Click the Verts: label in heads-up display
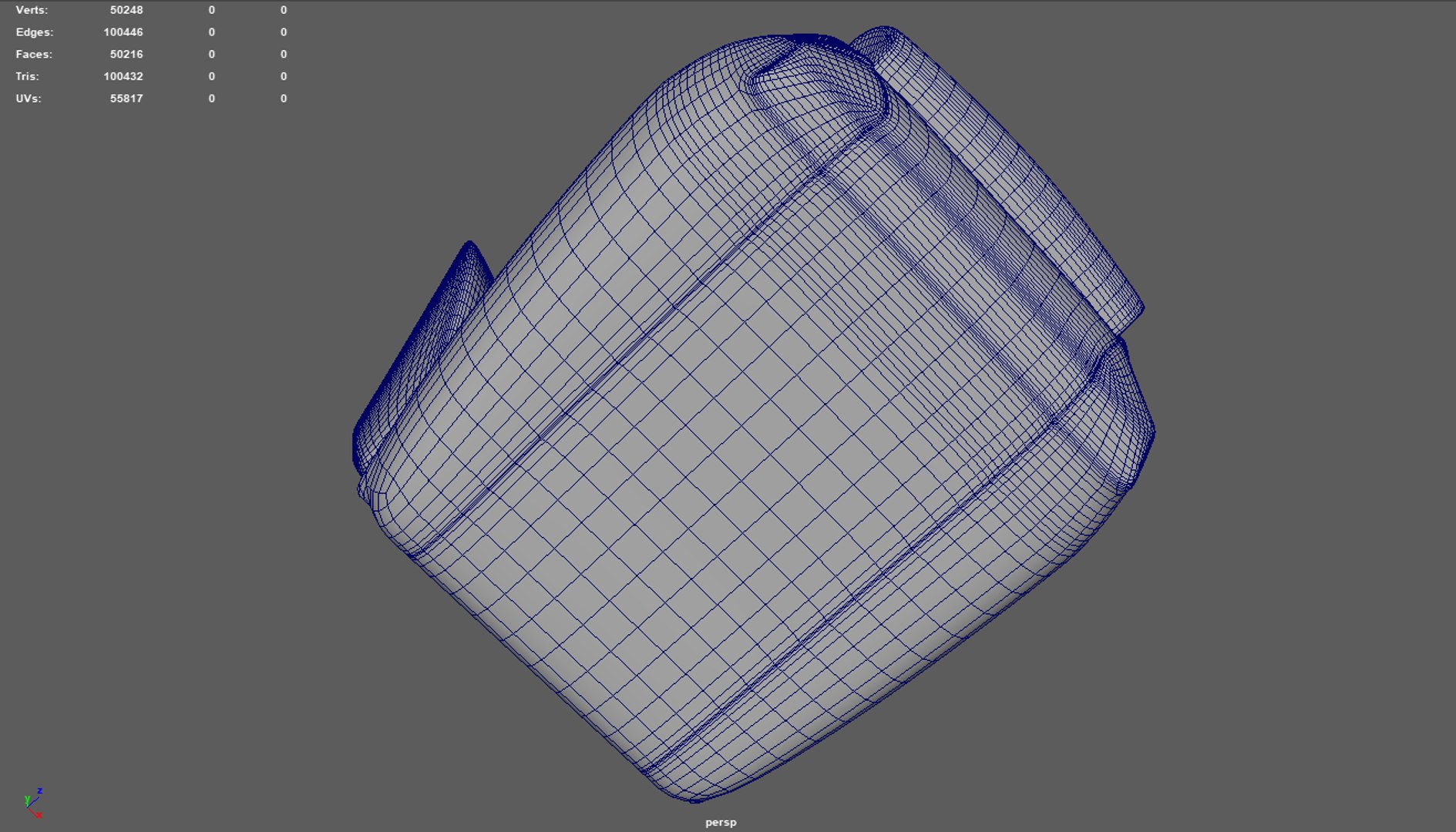This screenshot has height=832, width=1456. point(32,10)
